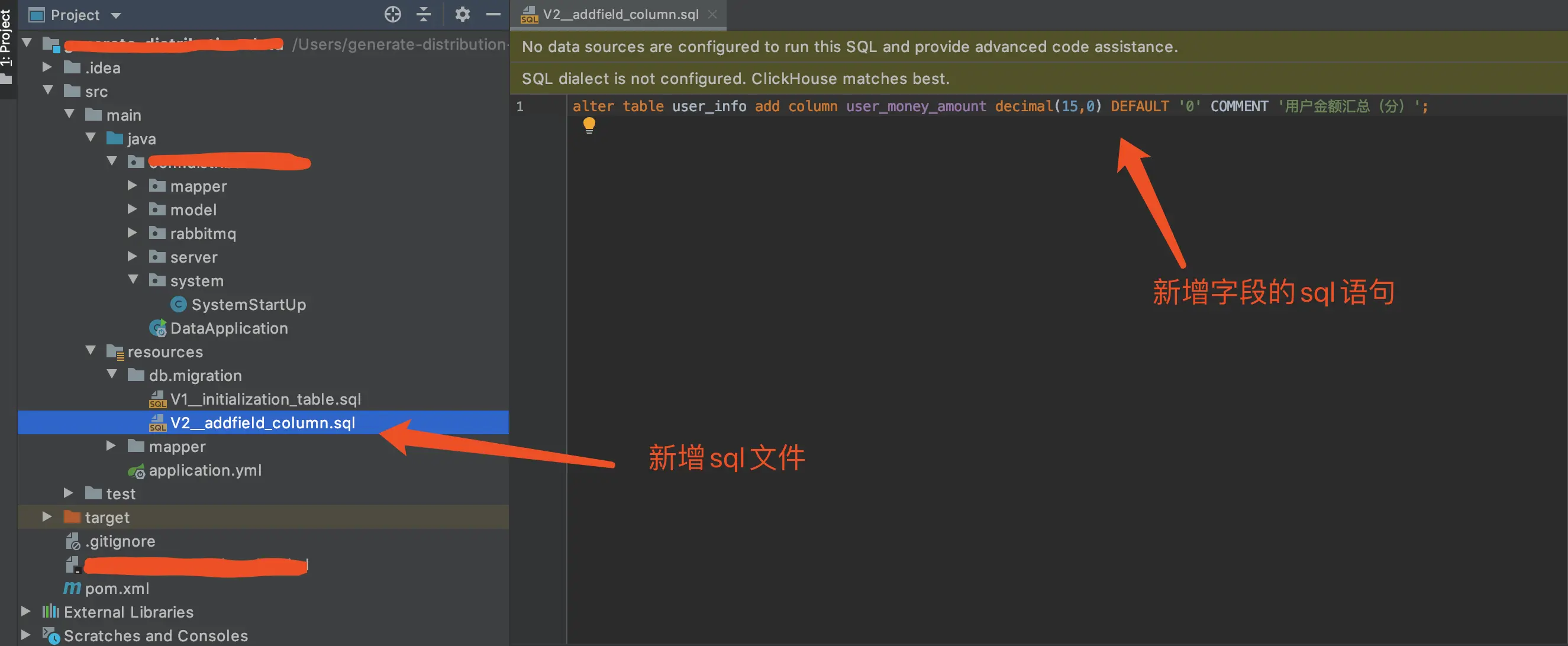This screenshot has height=646, width=1568.
Task: Expand the target folder
Action: tap(47, 517)
